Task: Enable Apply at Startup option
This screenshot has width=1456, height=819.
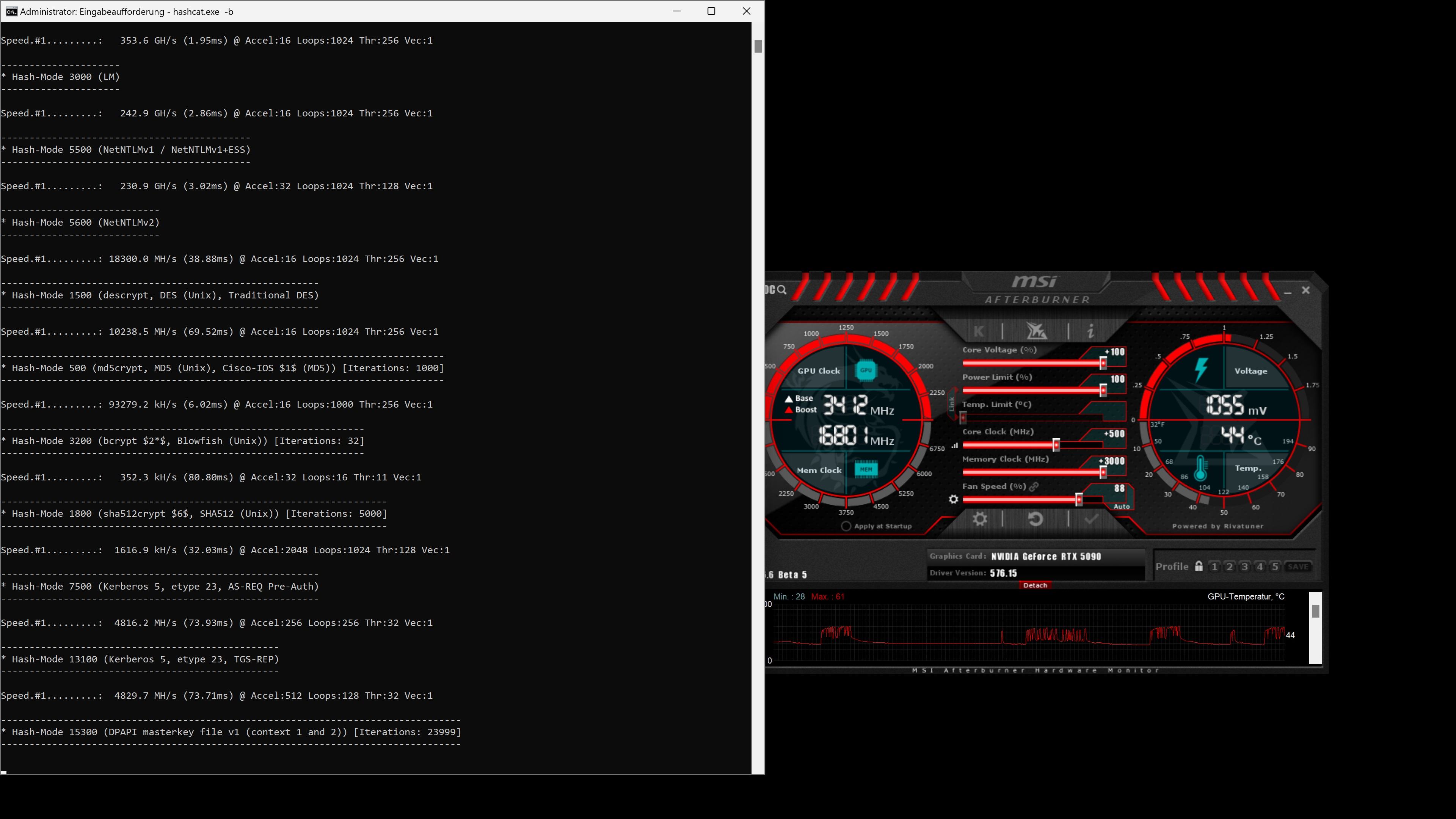Action: [846, 526]
